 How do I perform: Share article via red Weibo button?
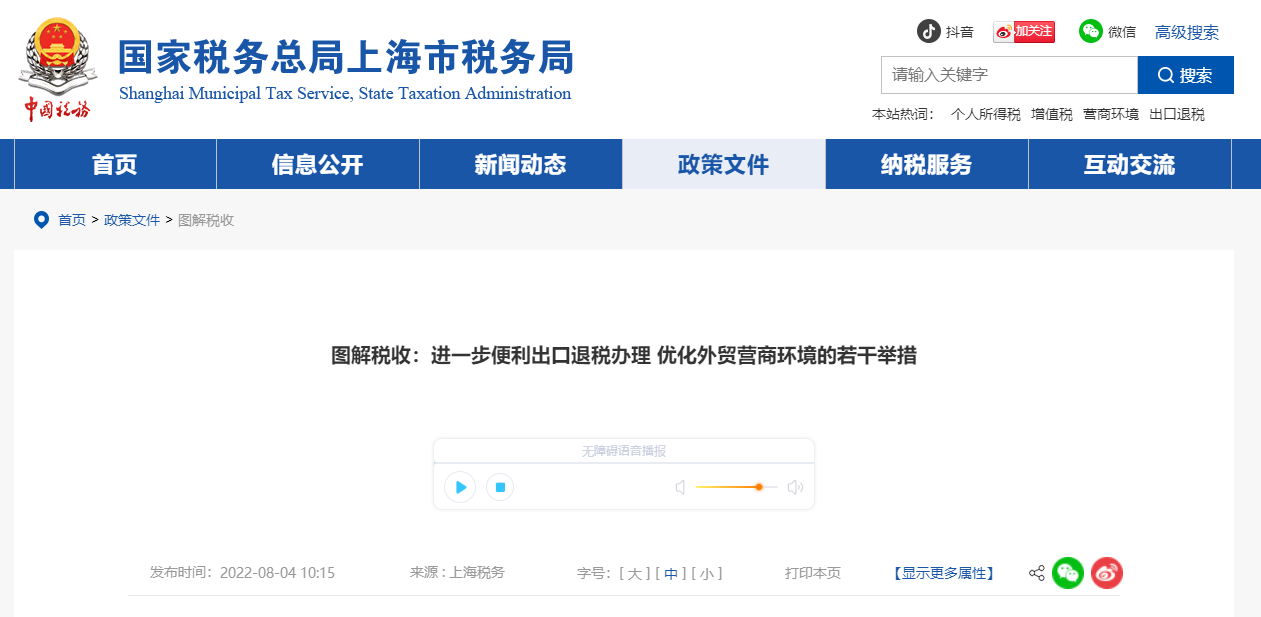tap(1107, 573)
